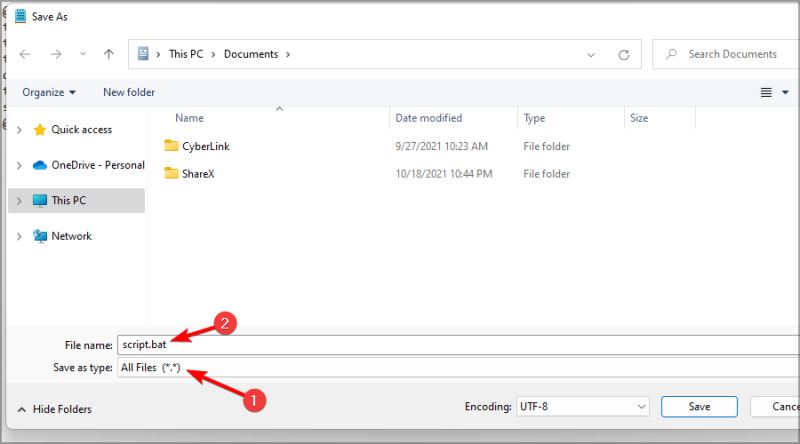Click the Network icon in the sidebar
This screenshot has width=800, height=444.
click(x=39, y=236)
